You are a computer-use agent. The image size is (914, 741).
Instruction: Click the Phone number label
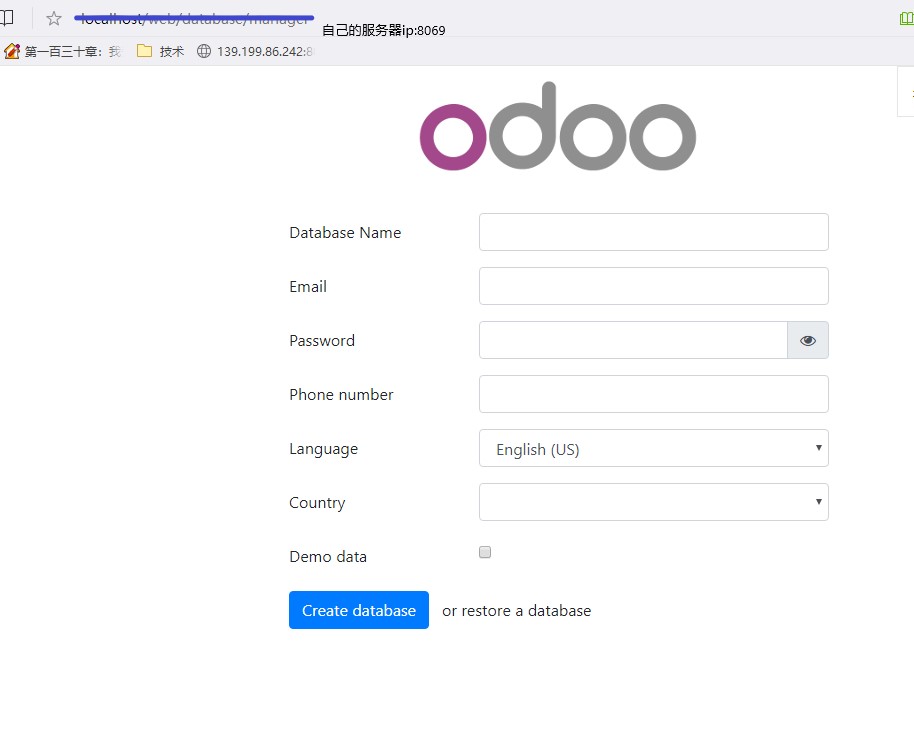pos(341,395)
